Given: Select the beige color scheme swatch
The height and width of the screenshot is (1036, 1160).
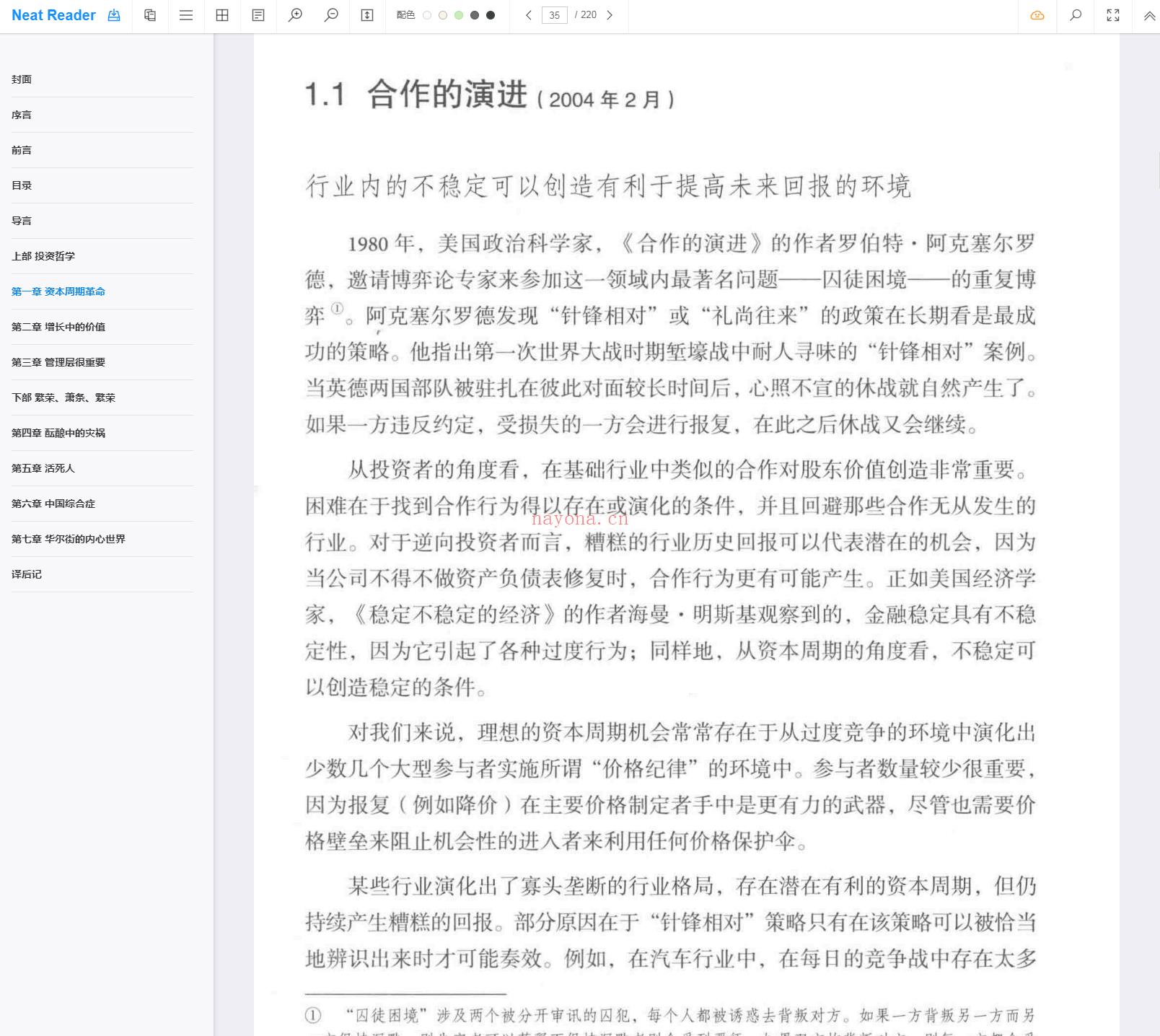Looking at the screenshot, I should tap(443, 15).
